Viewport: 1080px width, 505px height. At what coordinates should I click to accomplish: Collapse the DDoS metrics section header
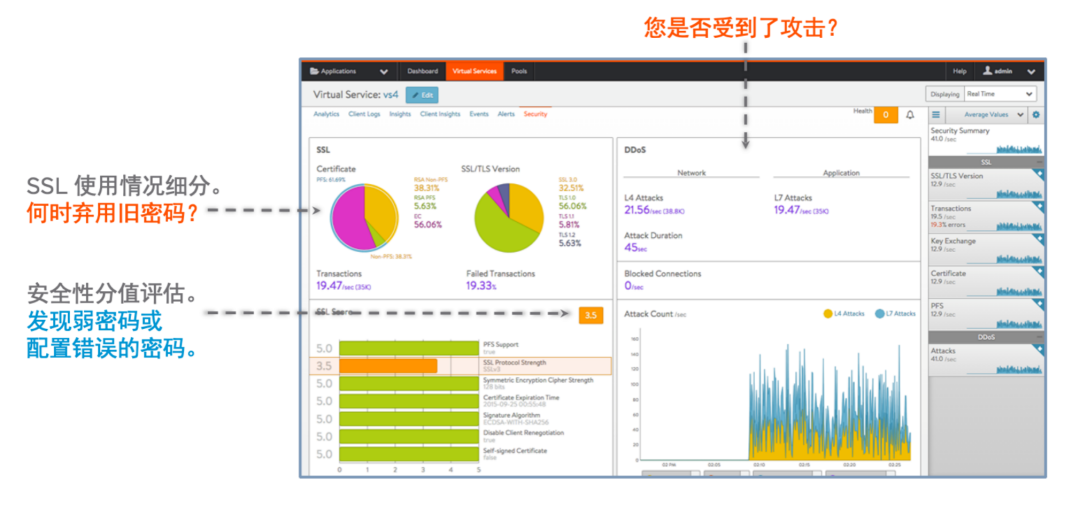pyautogui.click(x=986, y=338)
